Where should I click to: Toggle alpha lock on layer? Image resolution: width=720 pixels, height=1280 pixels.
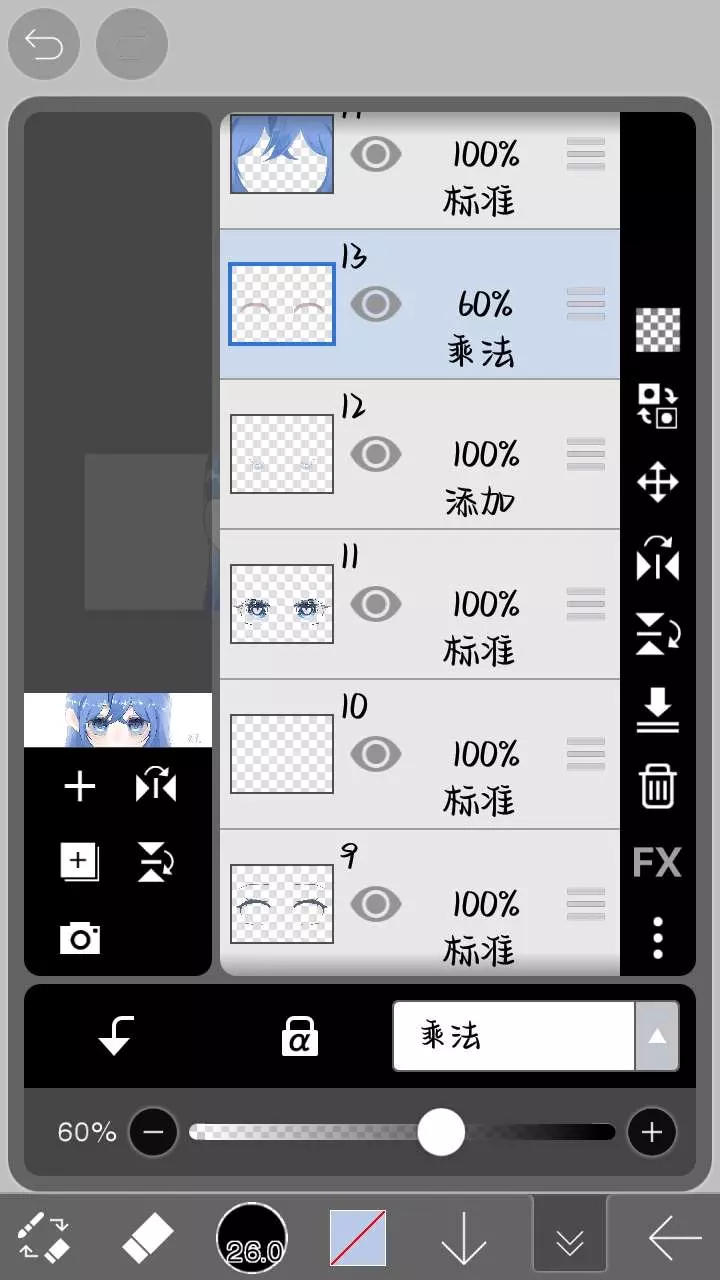point(299,1036)
